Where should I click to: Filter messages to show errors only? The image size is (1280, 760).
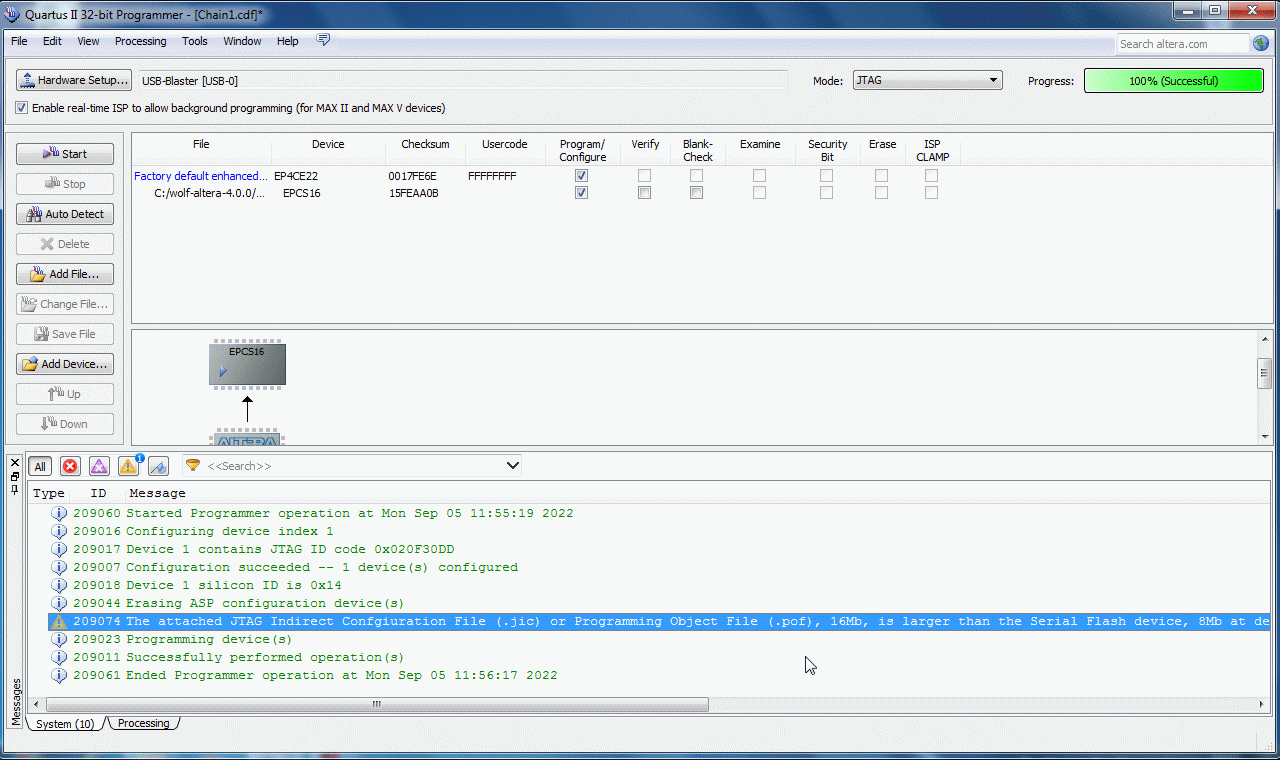(x=70, y=466)
